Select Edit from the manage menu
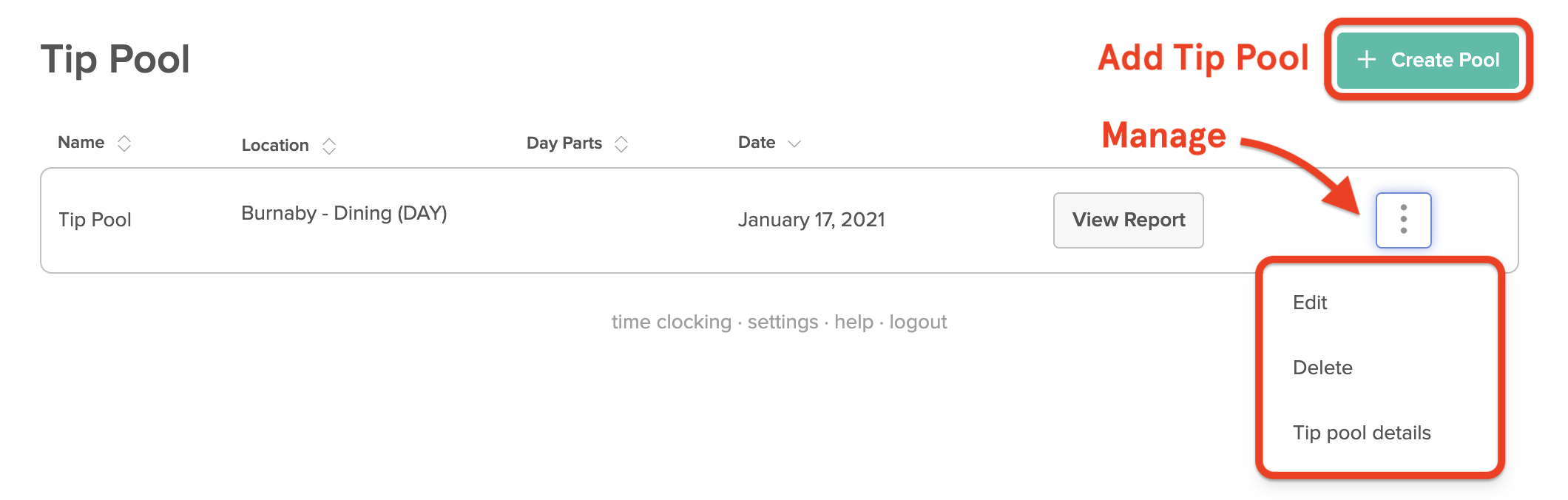Screen dimensions: 1568x500 pyautogui.click(x=1309, y=303)
